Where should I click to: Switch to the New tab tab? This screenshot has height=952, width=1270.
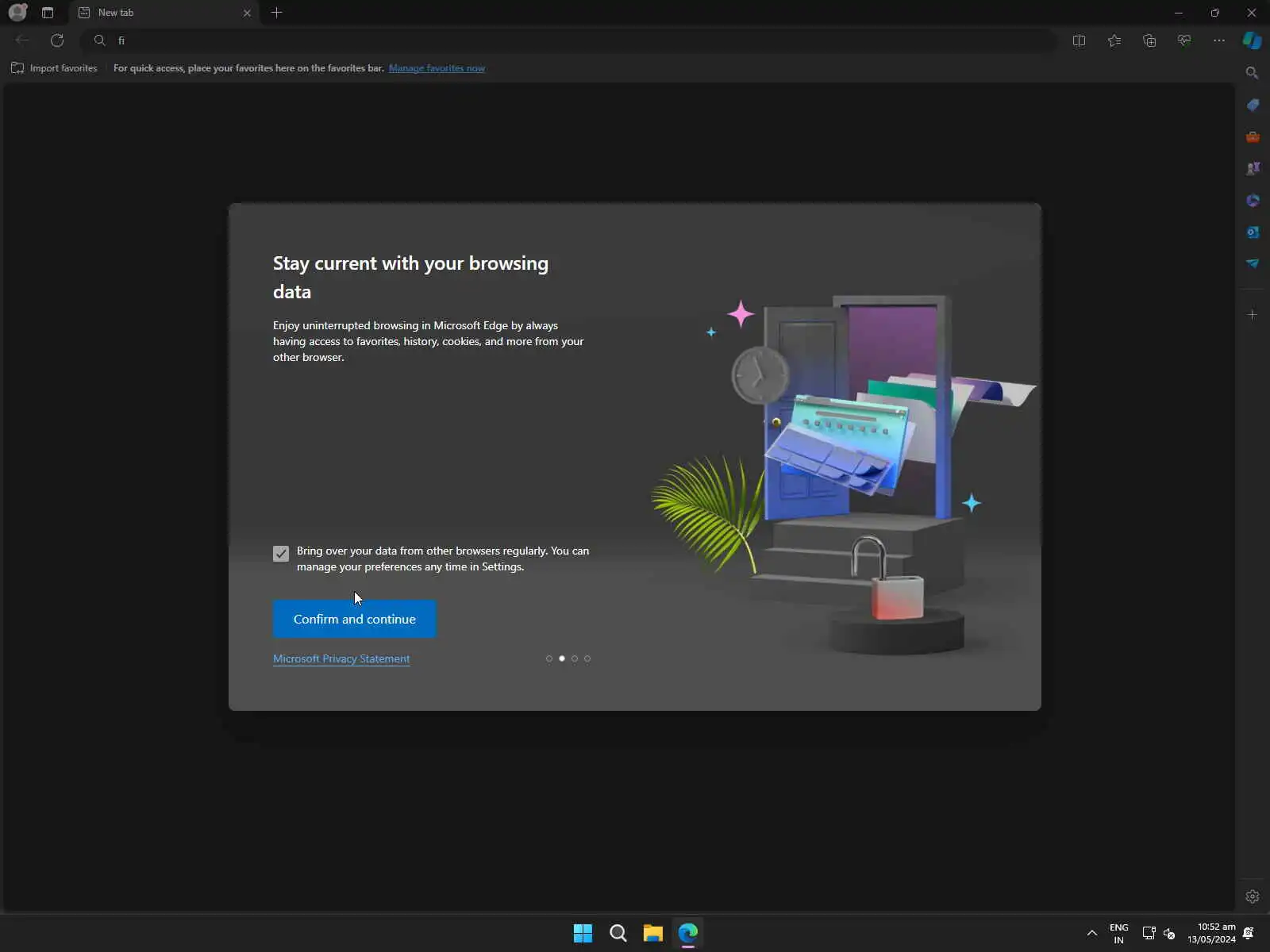click(x=164, y=13)
